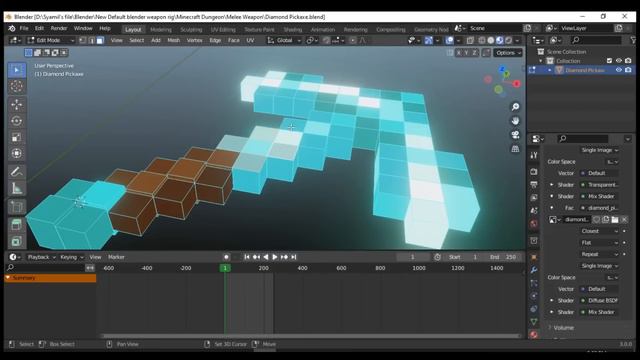
Task: Open the Playback dropdown in timeline
Action: tap(41, 257)
